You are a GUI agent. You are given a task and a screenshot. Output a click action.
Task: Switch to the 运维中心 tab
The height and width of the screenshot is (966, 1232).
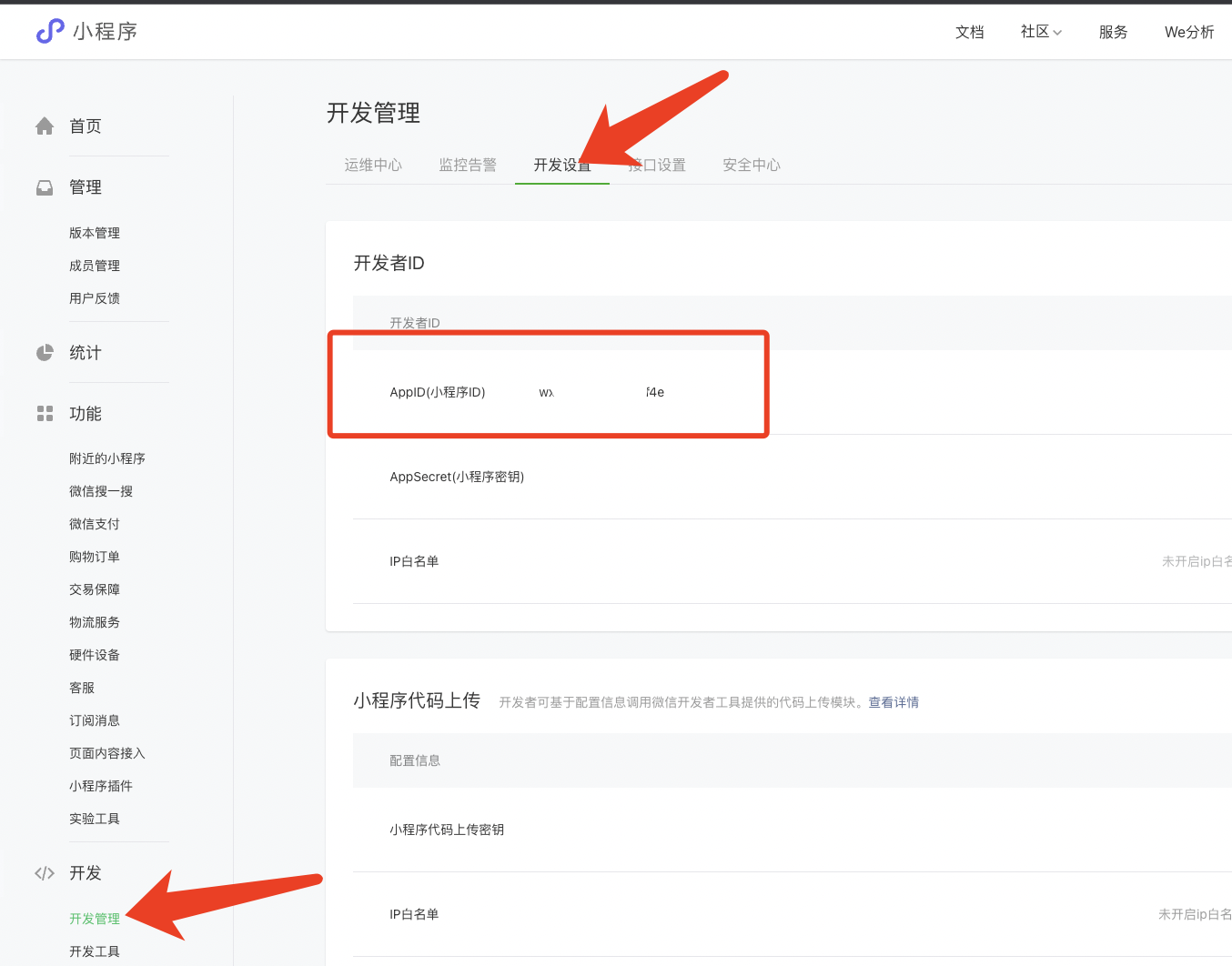(x=373, y=165)
